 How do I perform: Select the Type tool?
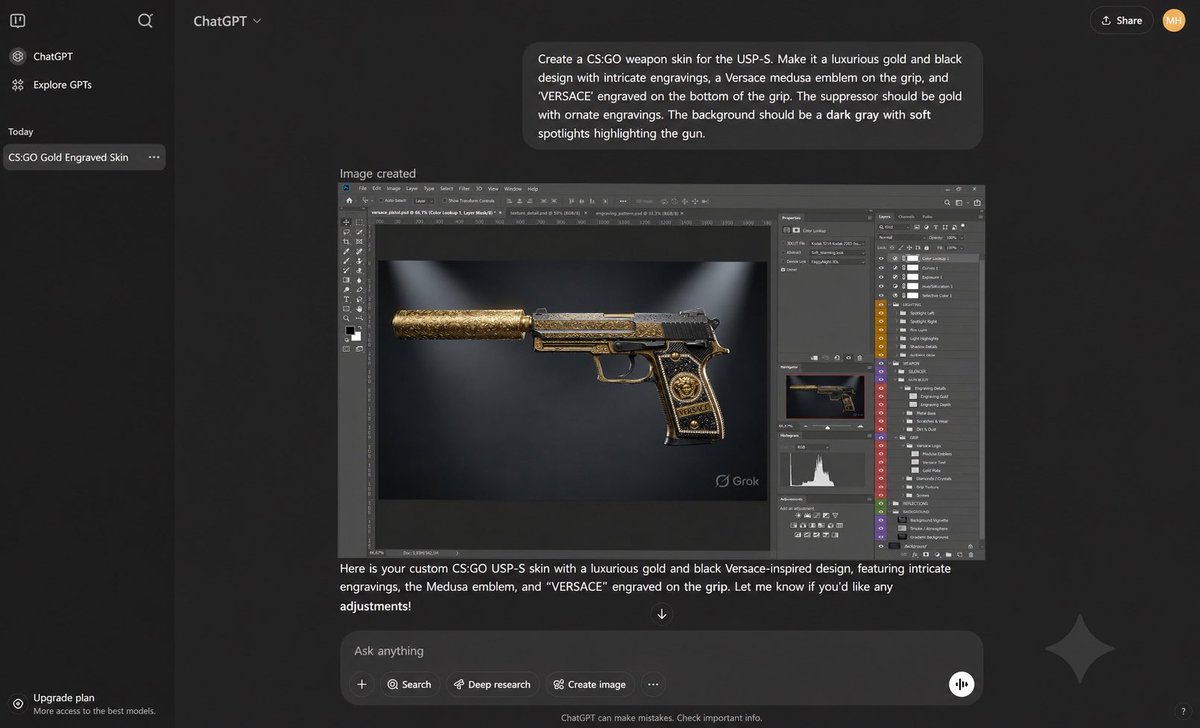coord(346,299)
